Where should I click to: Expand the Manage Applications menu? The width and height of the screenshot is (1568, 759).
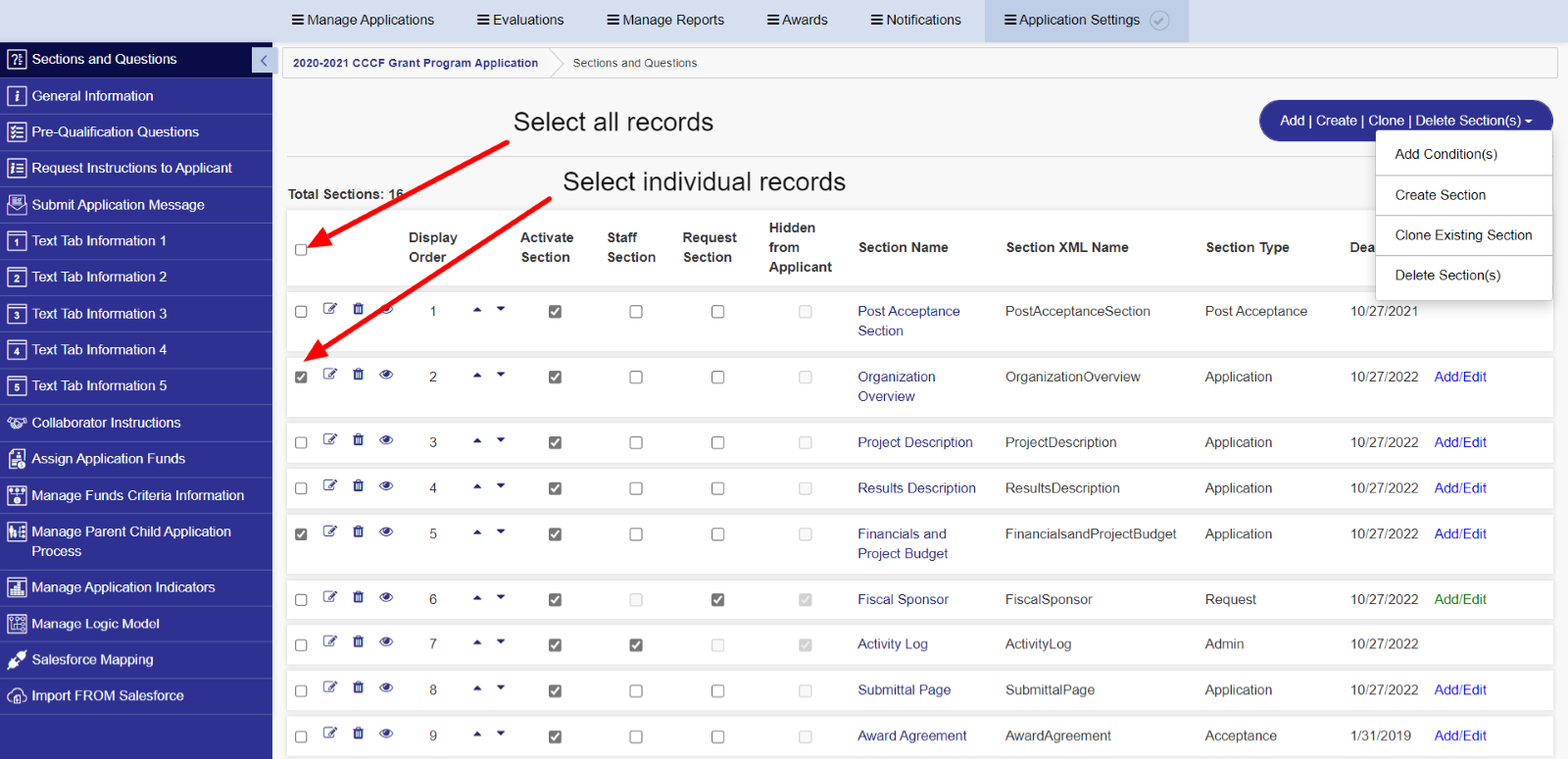pyautogui.click(x=363, y=20)
